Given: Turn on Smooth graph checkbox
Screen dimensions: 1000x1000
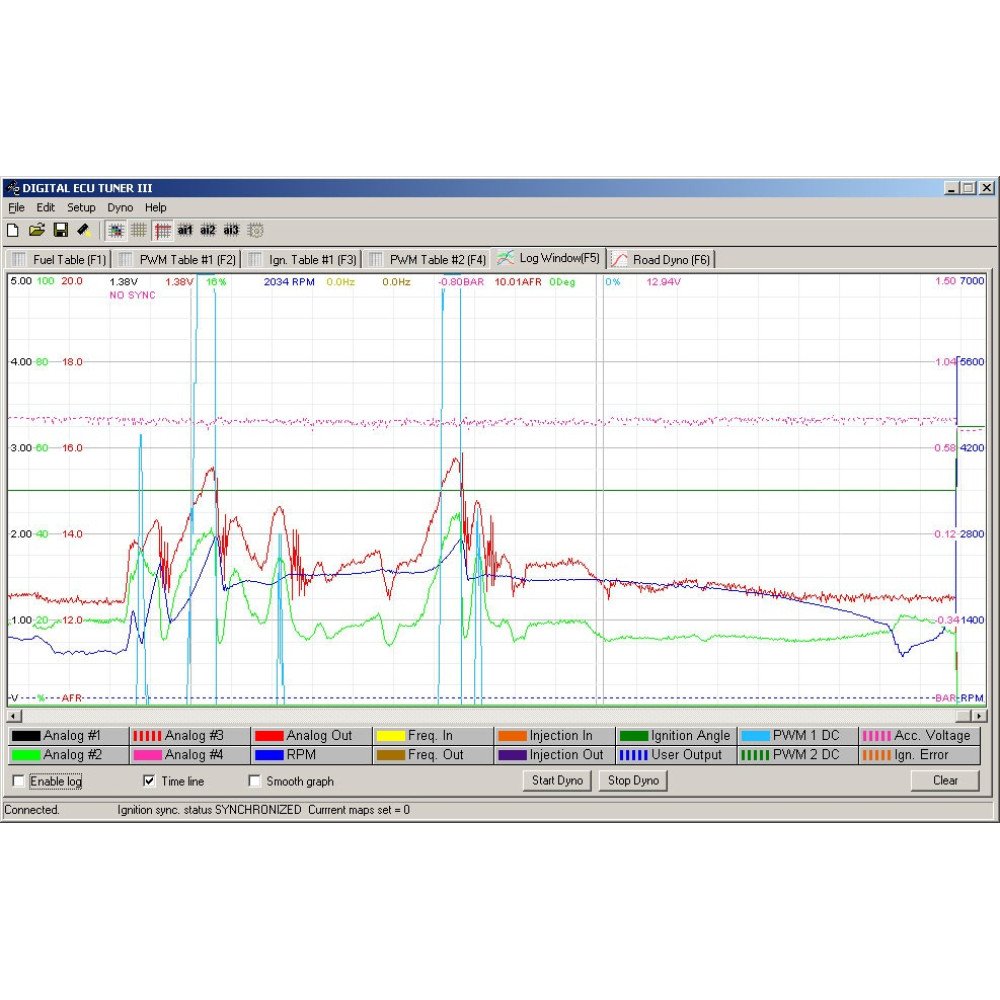Looking at the screenshot, I should [255, 781].
